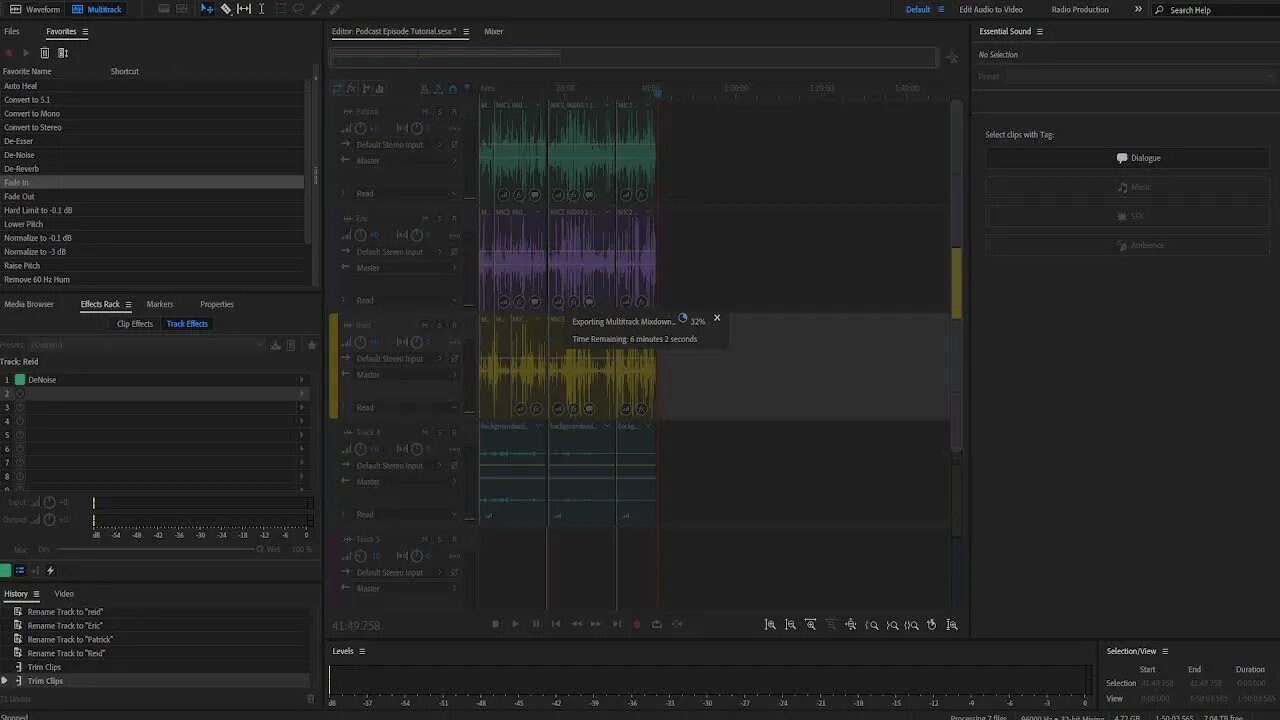Save effects rack preset icon
Viewport: 1280px width, 720px height.
275,345
